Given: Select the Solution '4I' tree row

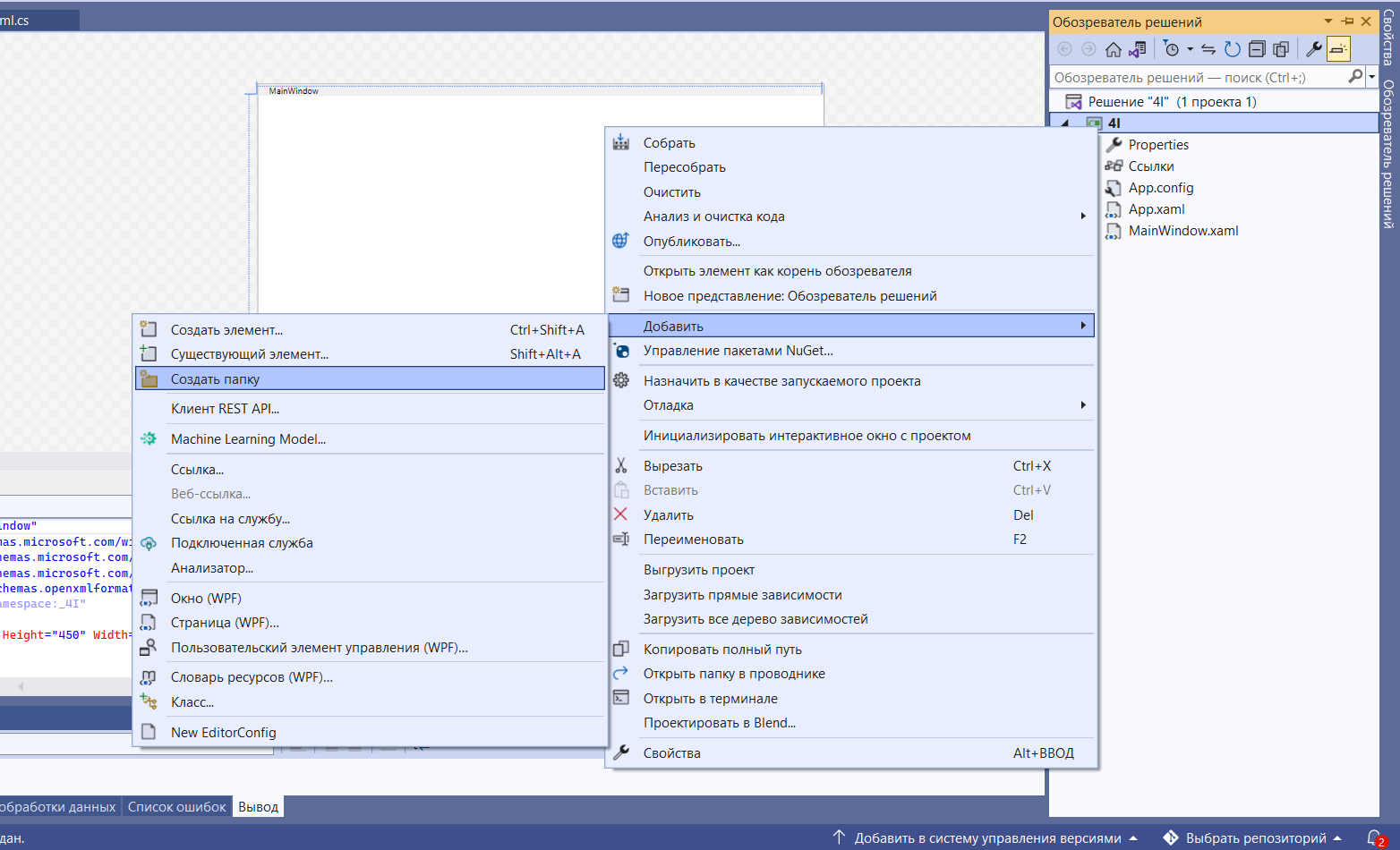Looking at the screenshot, I should (1215, 102).
